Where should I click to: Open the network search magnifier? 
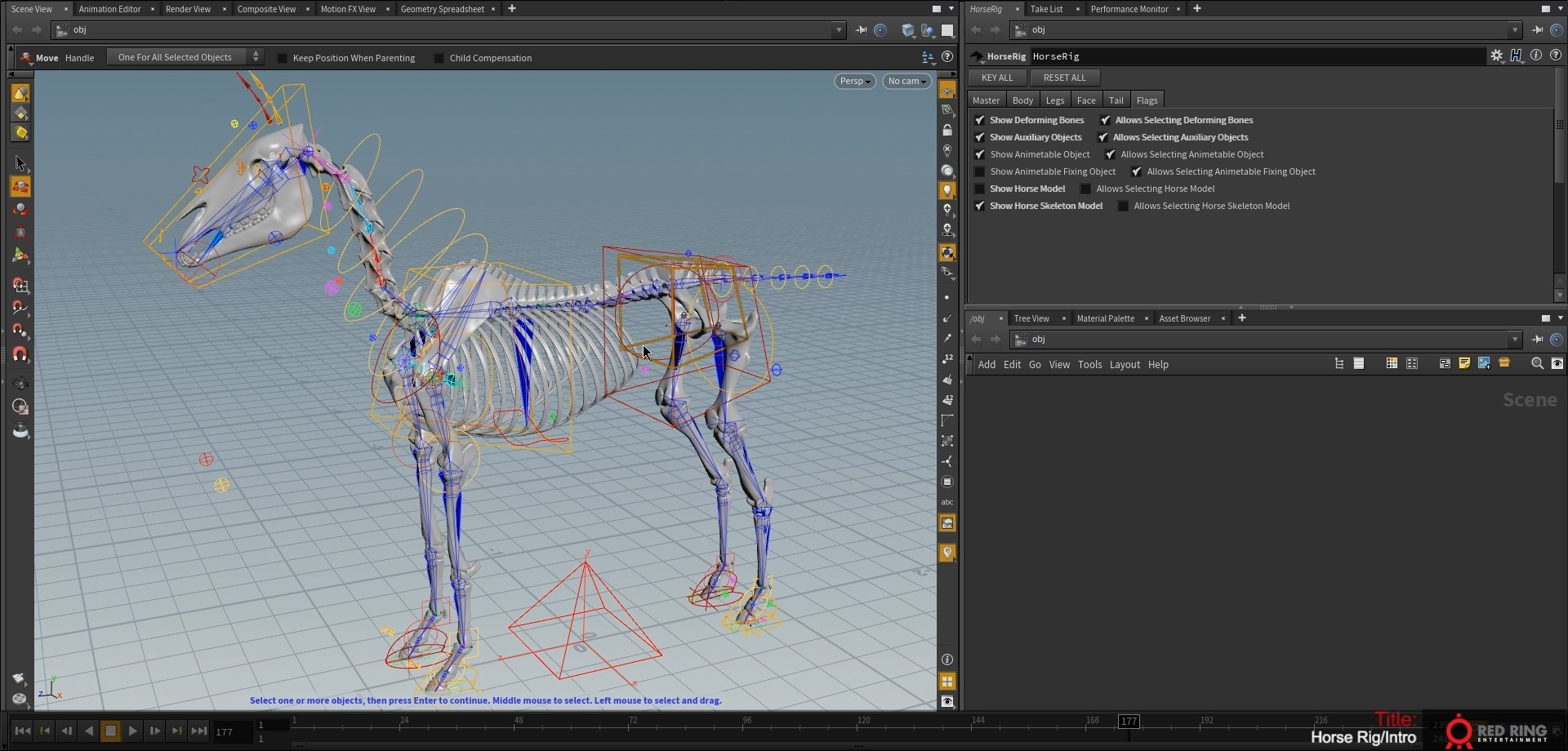coord(1538,364)
